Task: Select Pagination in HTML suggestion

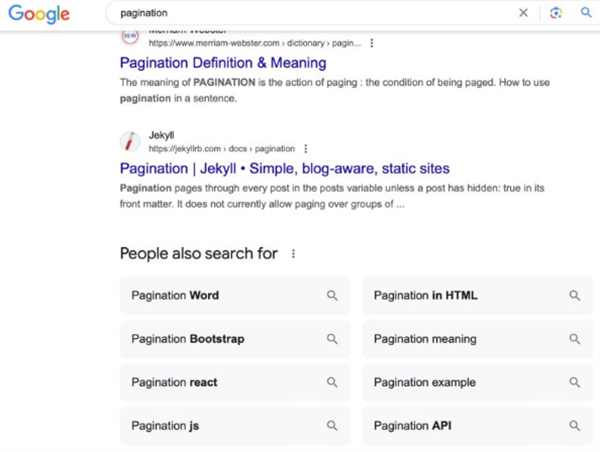Action: [x=478, y=295]
